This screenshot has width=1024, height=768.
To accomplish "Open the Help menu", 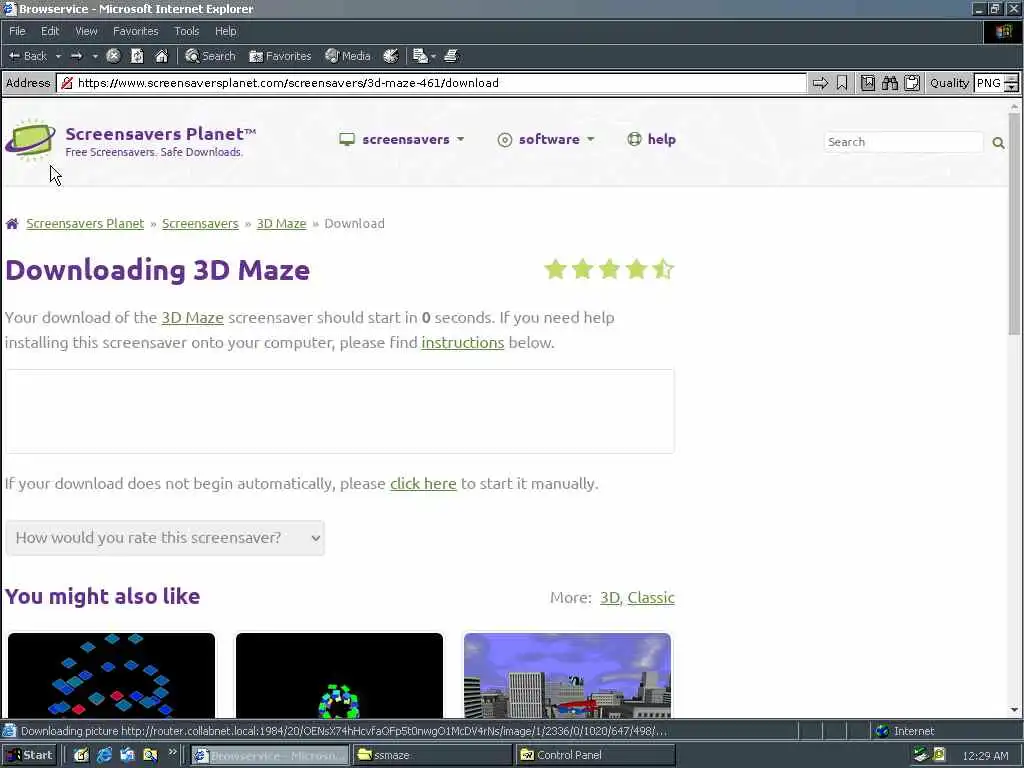I will point(225,31).
